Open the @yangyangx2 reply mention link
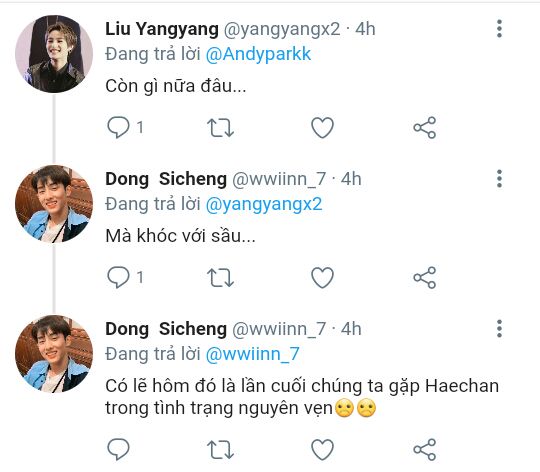 pyautogui.click(x=264, y=204)
